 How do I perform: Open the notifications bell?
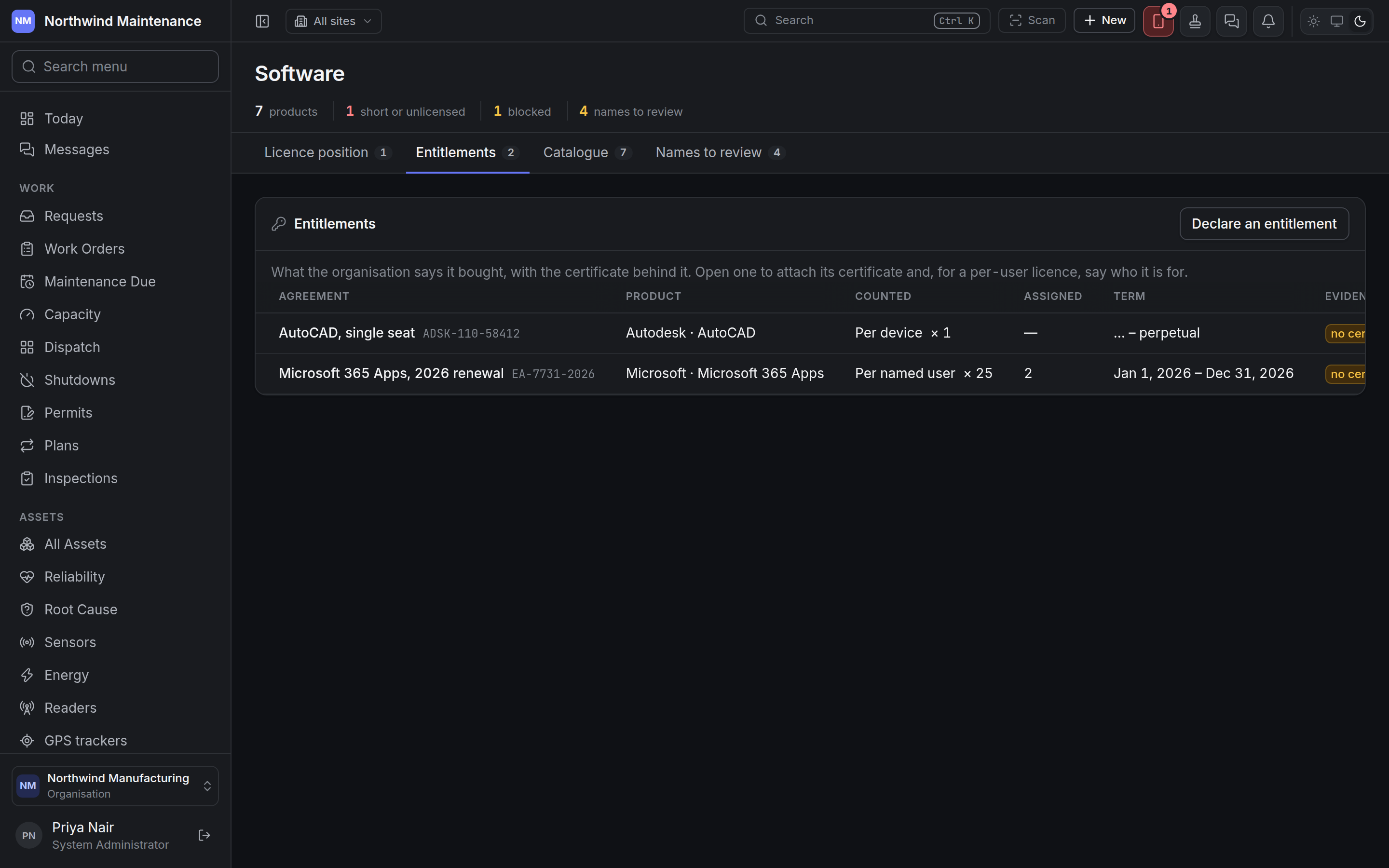pyautogui.click(x=1268, y=21)
